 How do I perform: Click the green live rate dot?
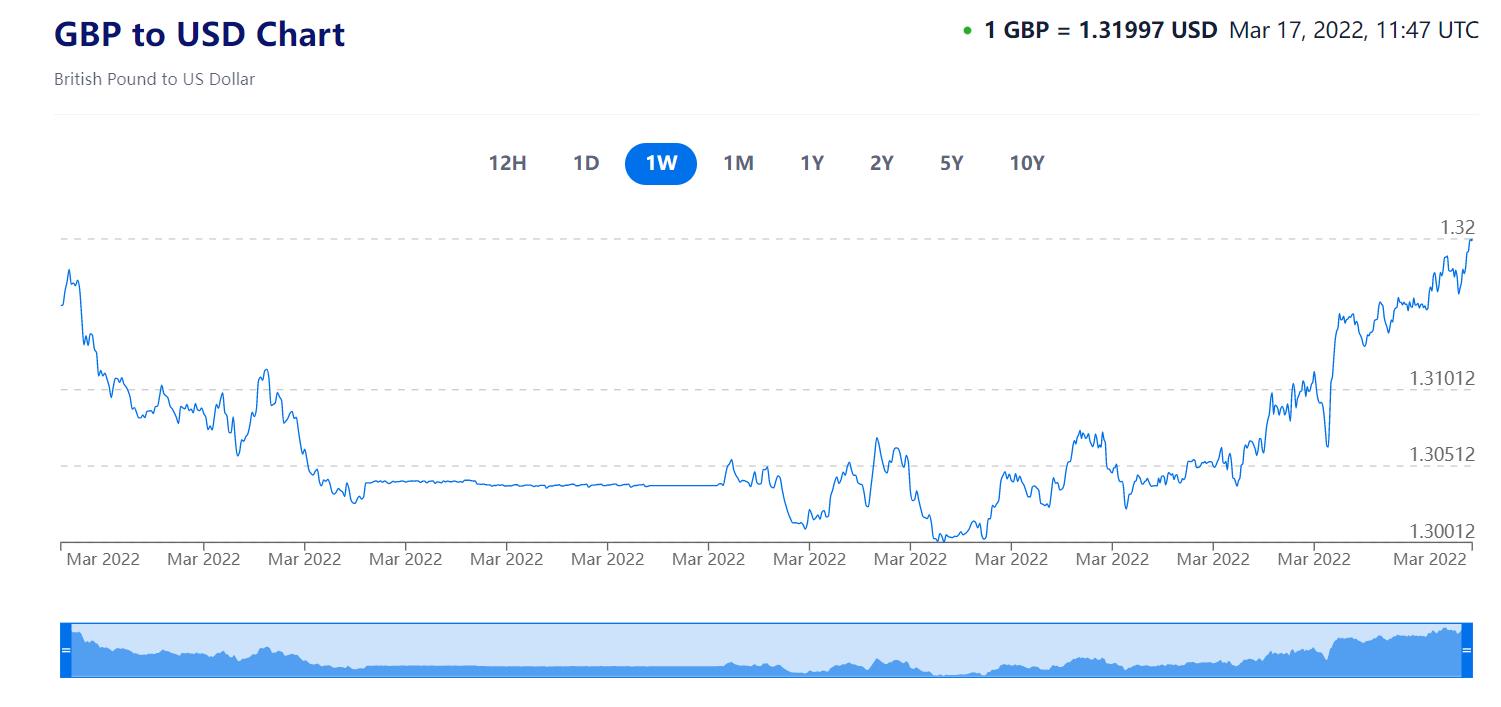point(967,31)
